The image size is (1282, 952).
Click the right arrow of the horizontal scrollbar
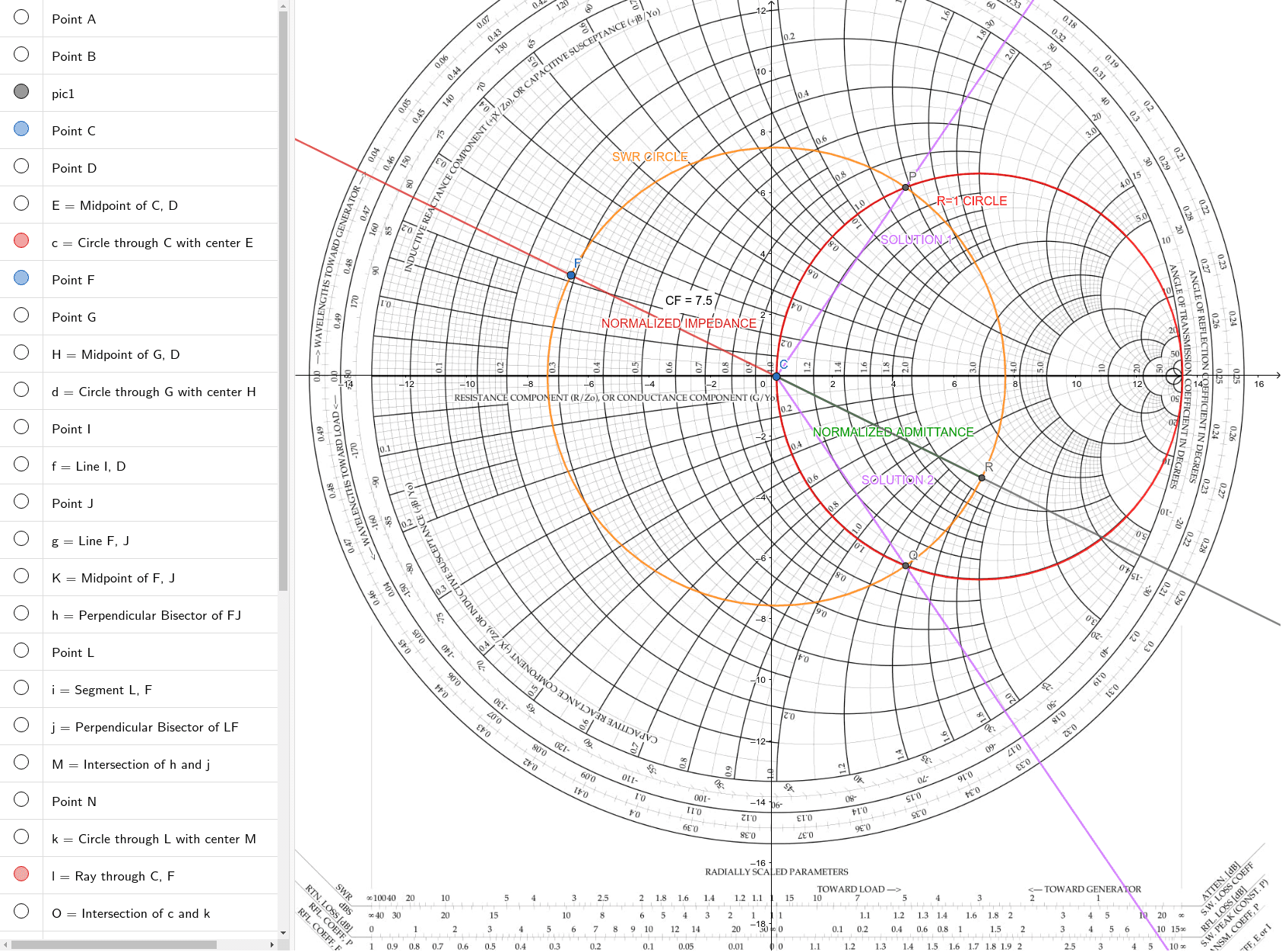tap(271, 944)
